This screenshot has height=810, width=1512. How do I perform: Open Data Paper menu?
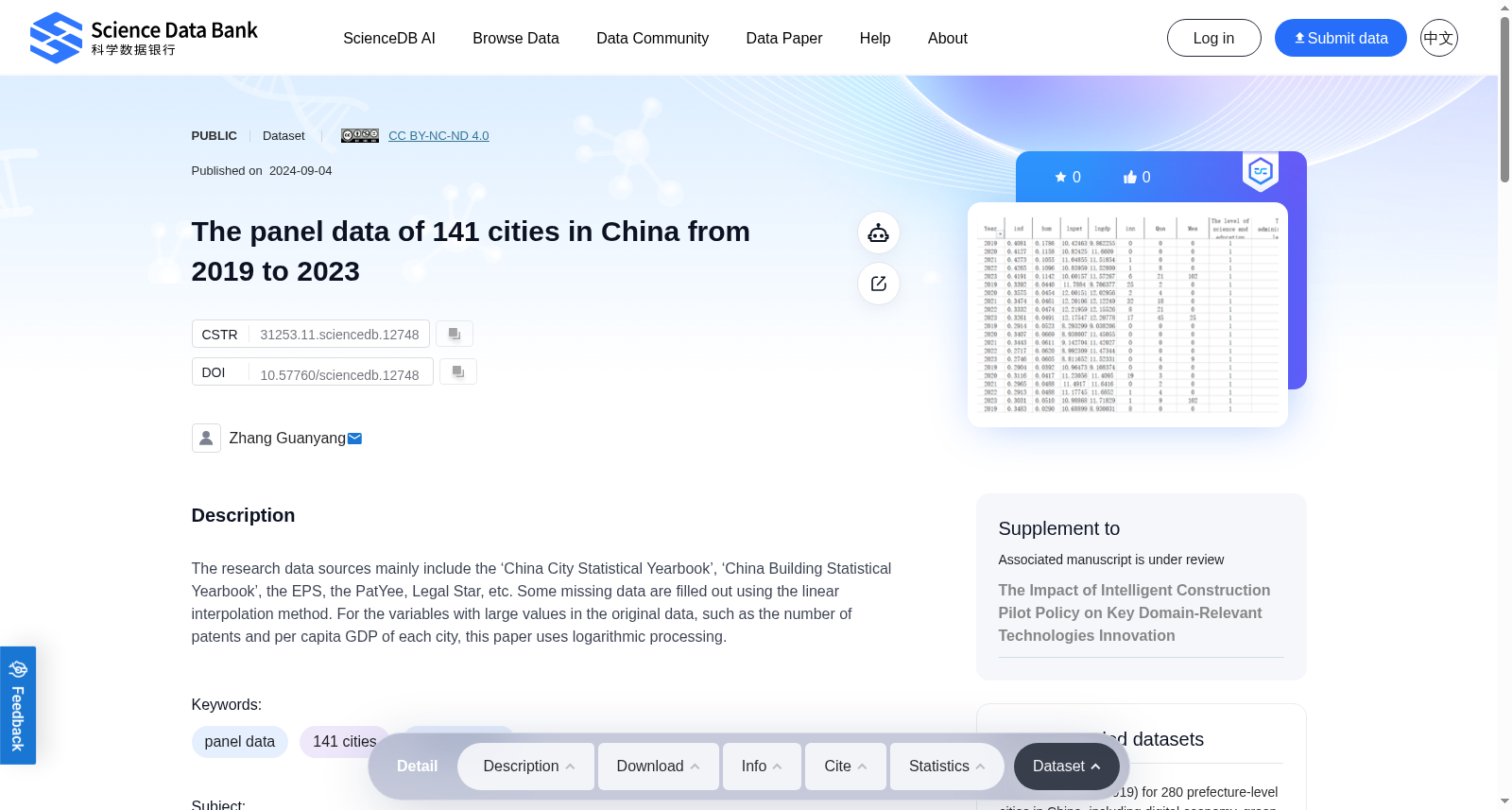tap(784, 38)
